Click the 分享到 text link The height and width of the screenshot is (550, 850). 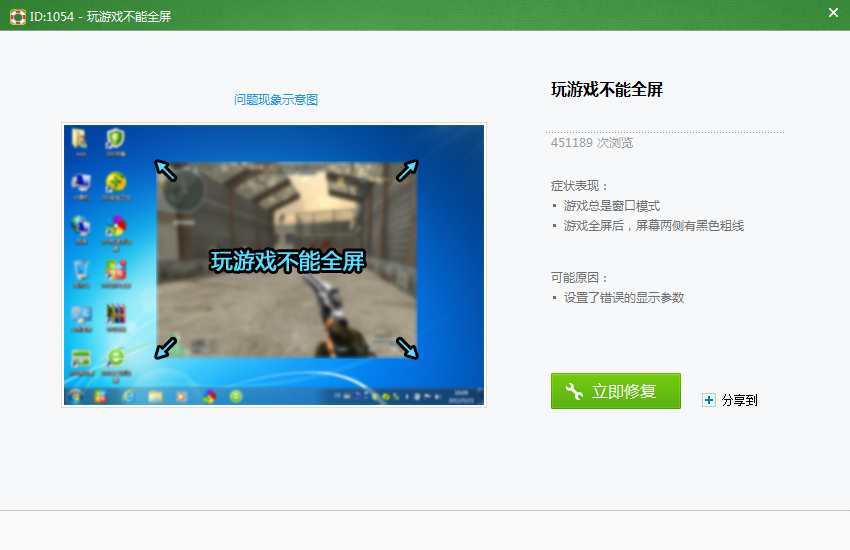(739, 400)
